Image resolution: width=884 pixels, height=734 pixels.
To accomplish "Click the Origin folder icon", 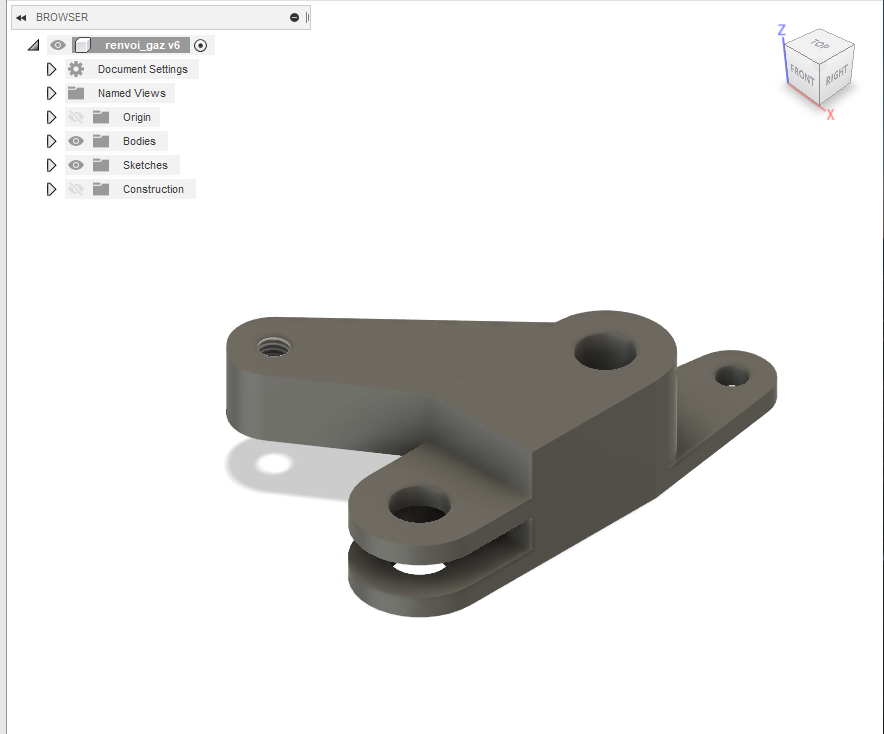I will [101, 117].
